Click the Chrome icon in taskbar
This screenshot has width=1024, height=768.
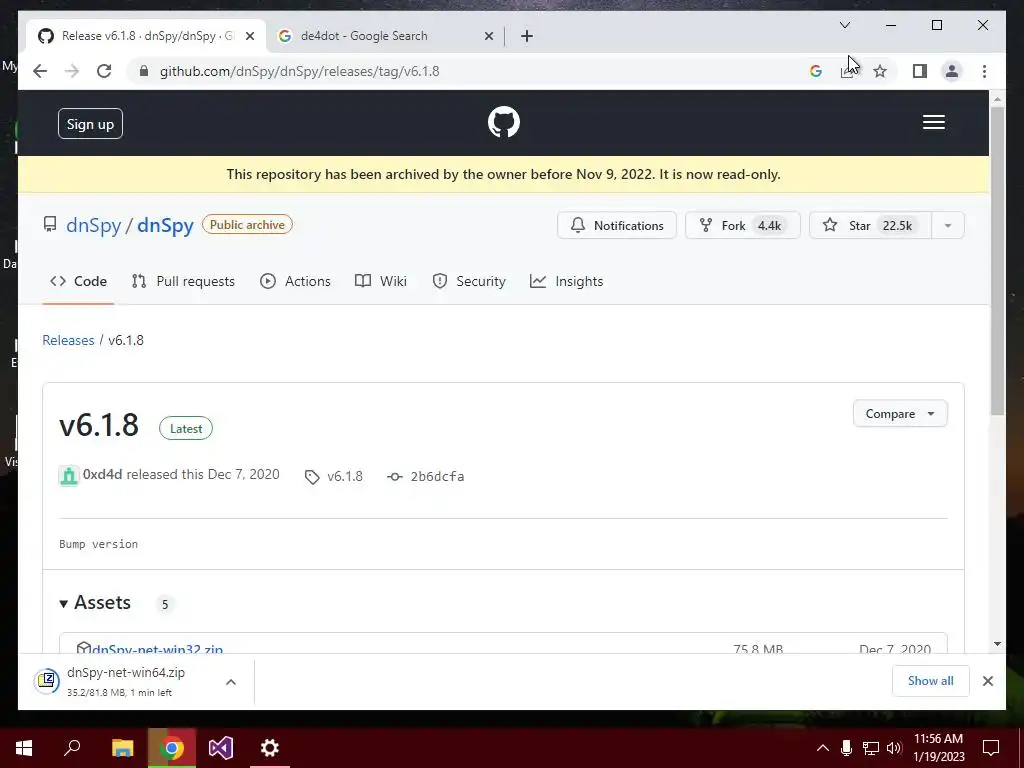[x=172, y=748]
